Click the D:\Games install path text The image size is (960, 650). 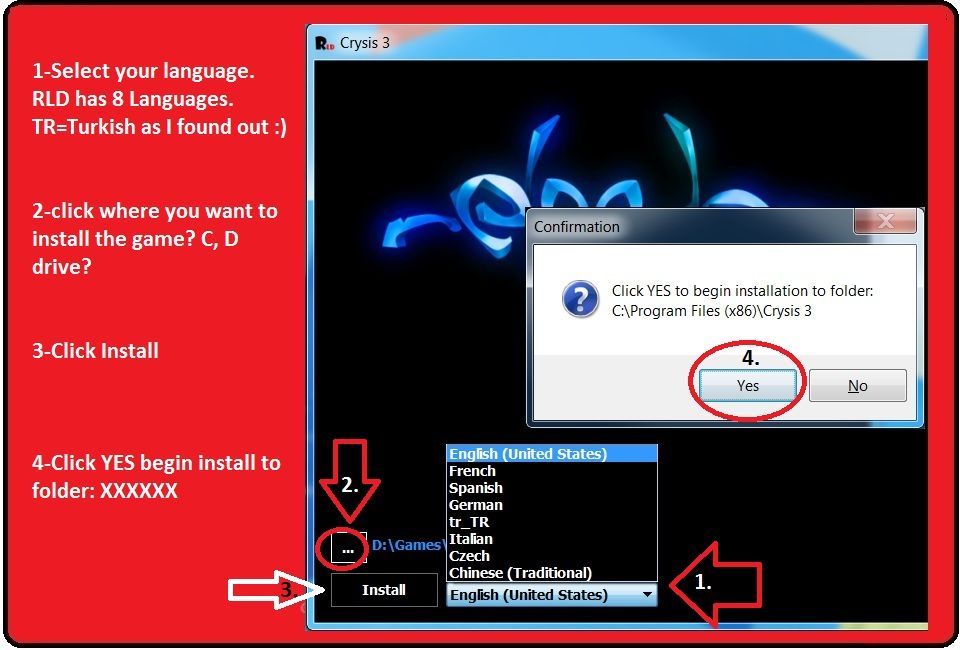pyautogui.click(x=408, y=545)
